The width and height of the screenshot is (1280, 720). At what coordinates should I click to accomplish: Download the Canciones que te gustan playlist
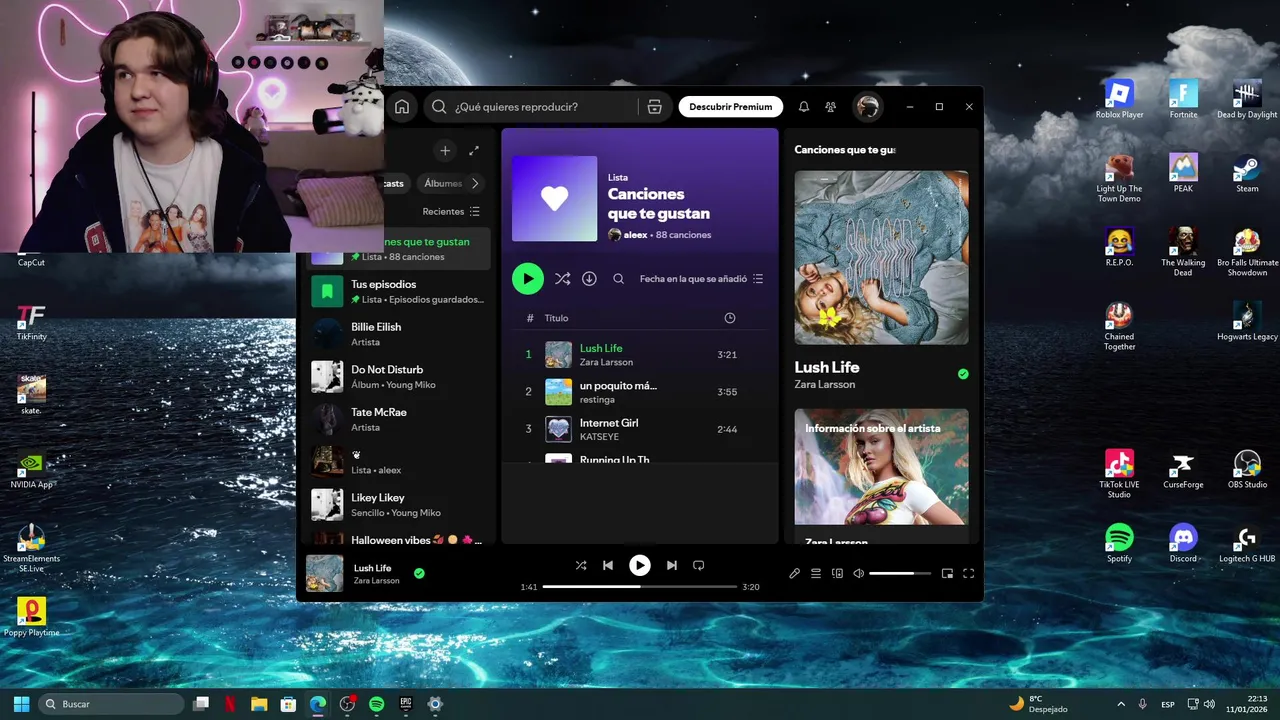[x=589, y=279]
